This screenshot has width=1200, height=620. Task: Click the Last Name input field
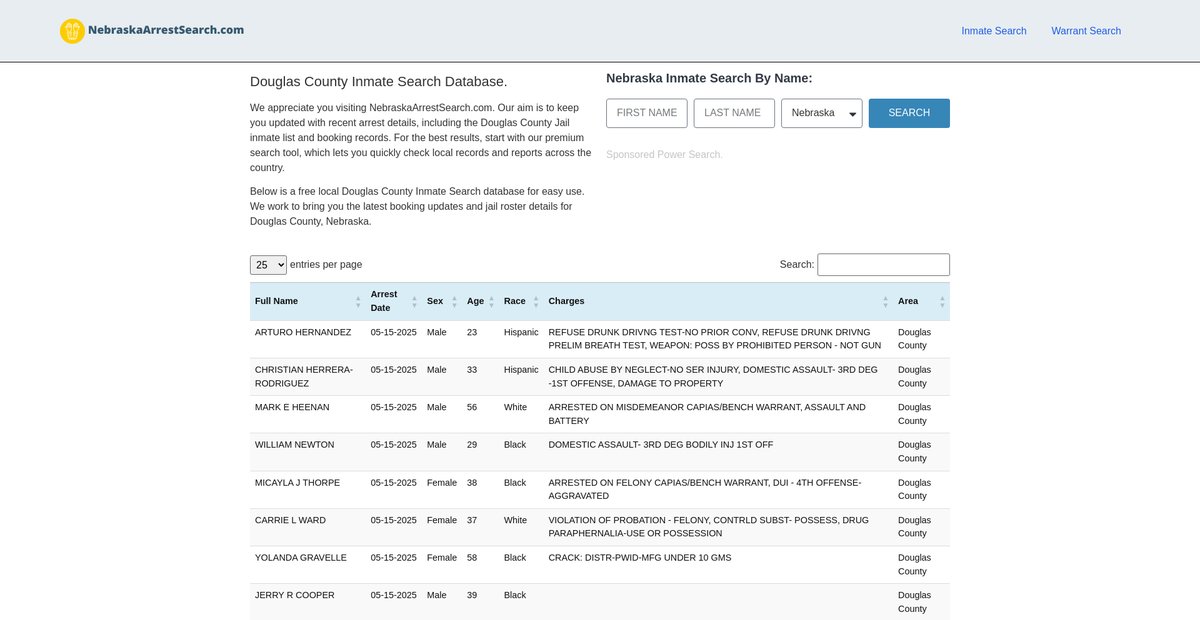[x=734, y=113]
